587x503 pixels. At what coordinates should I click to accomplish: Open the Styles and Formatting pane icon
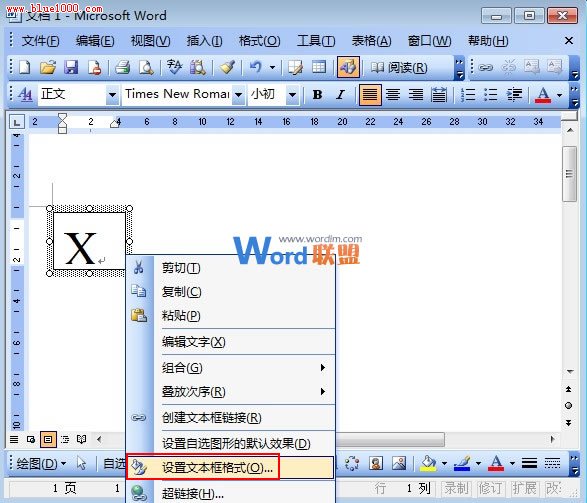point(25,94)
